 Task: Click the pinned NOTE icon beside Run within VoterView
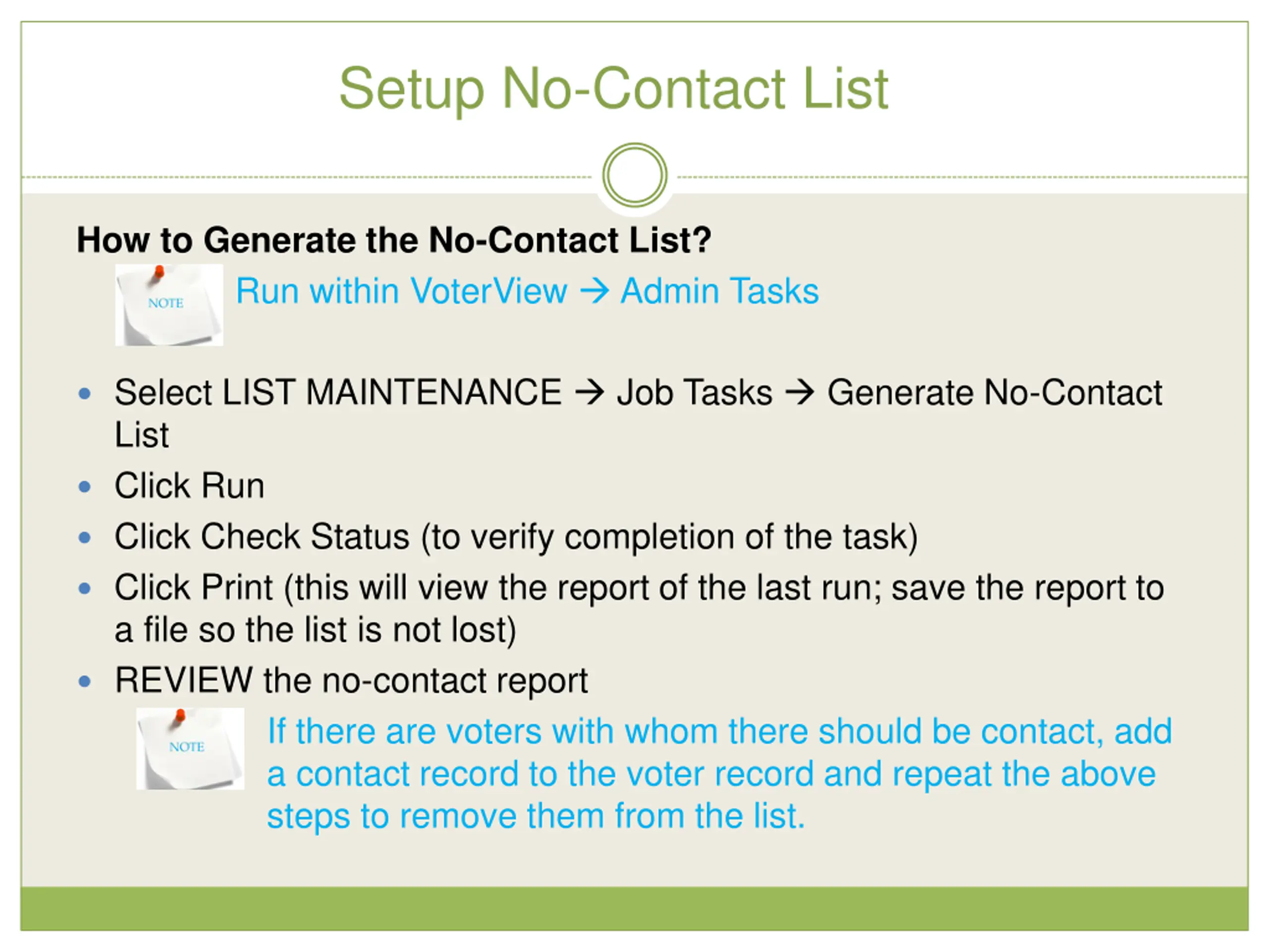click(x=169, y=305)
